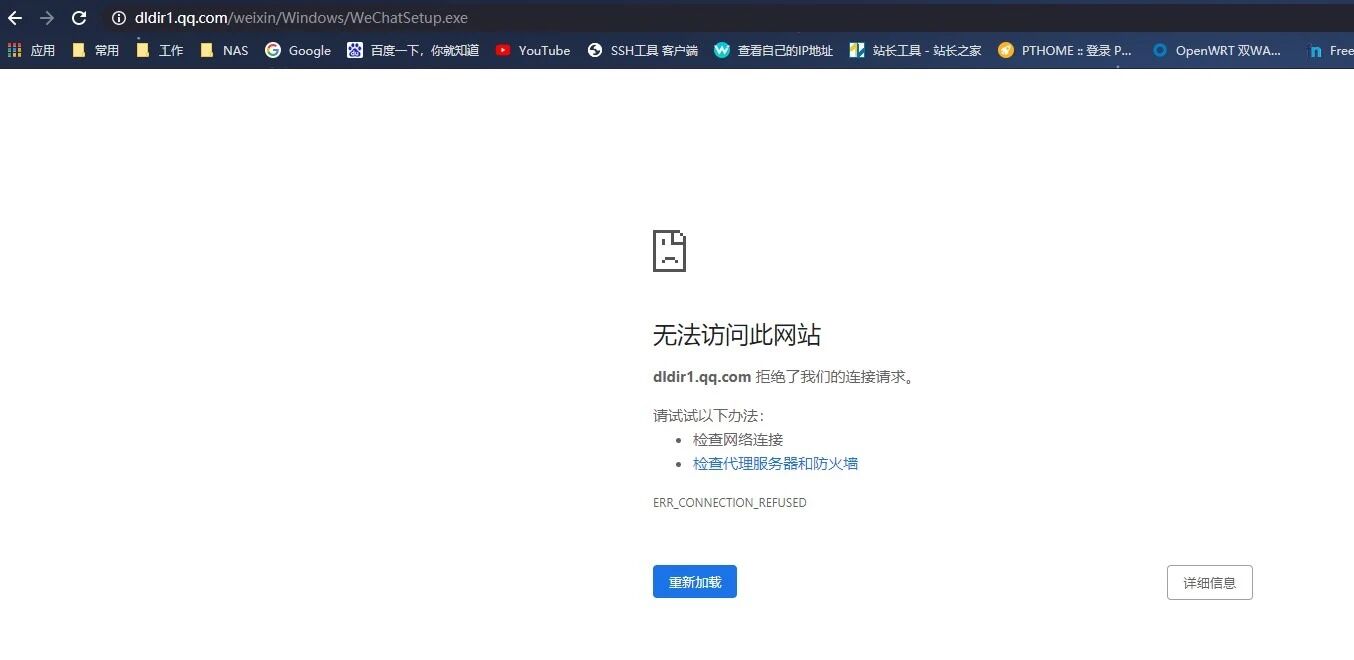Click the bold dldir1.qq.com host text
Viewport: 1354px width, 660px height.
point(702,377)
